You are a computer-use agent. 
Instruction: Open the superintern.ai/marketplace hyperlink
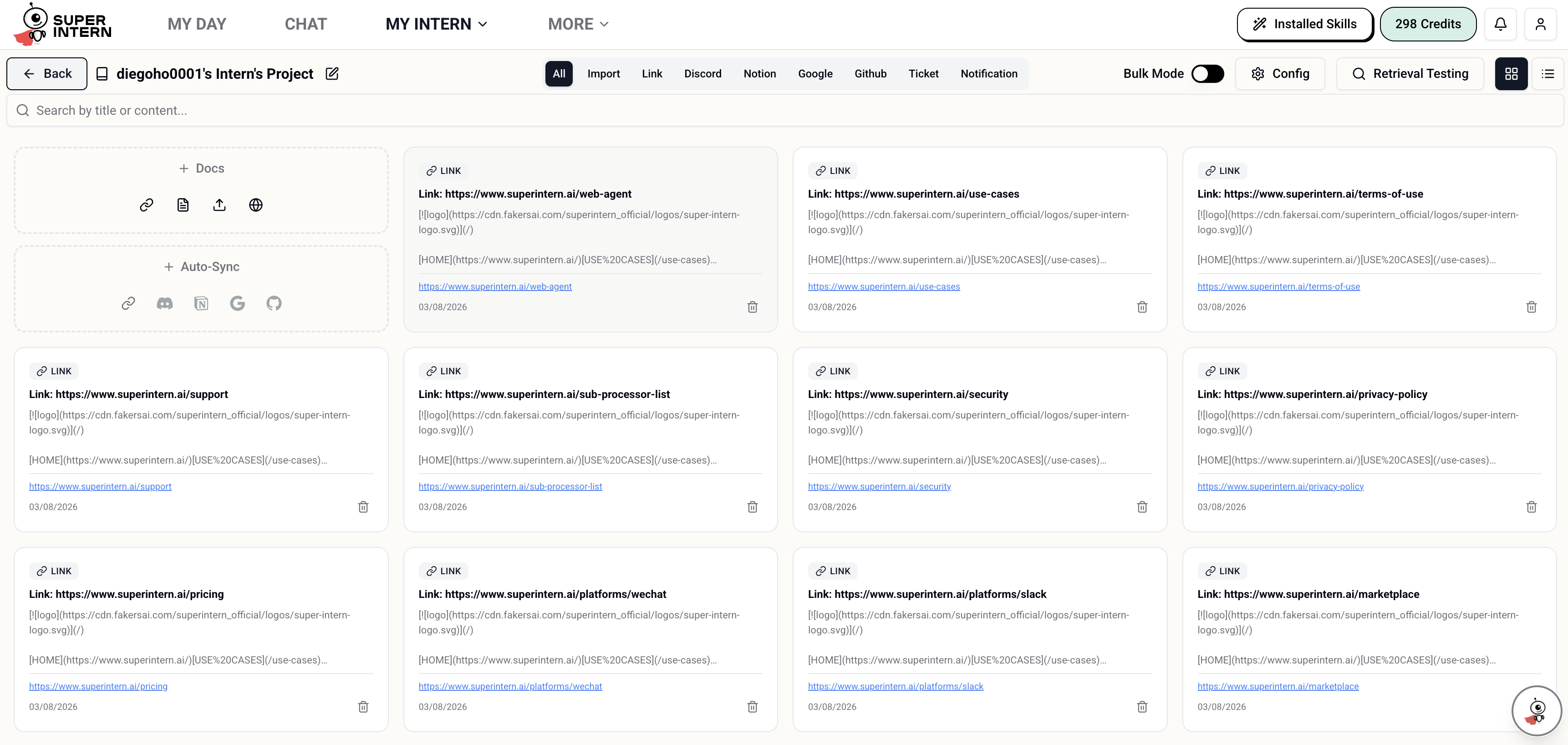[x=1278, y=686]
